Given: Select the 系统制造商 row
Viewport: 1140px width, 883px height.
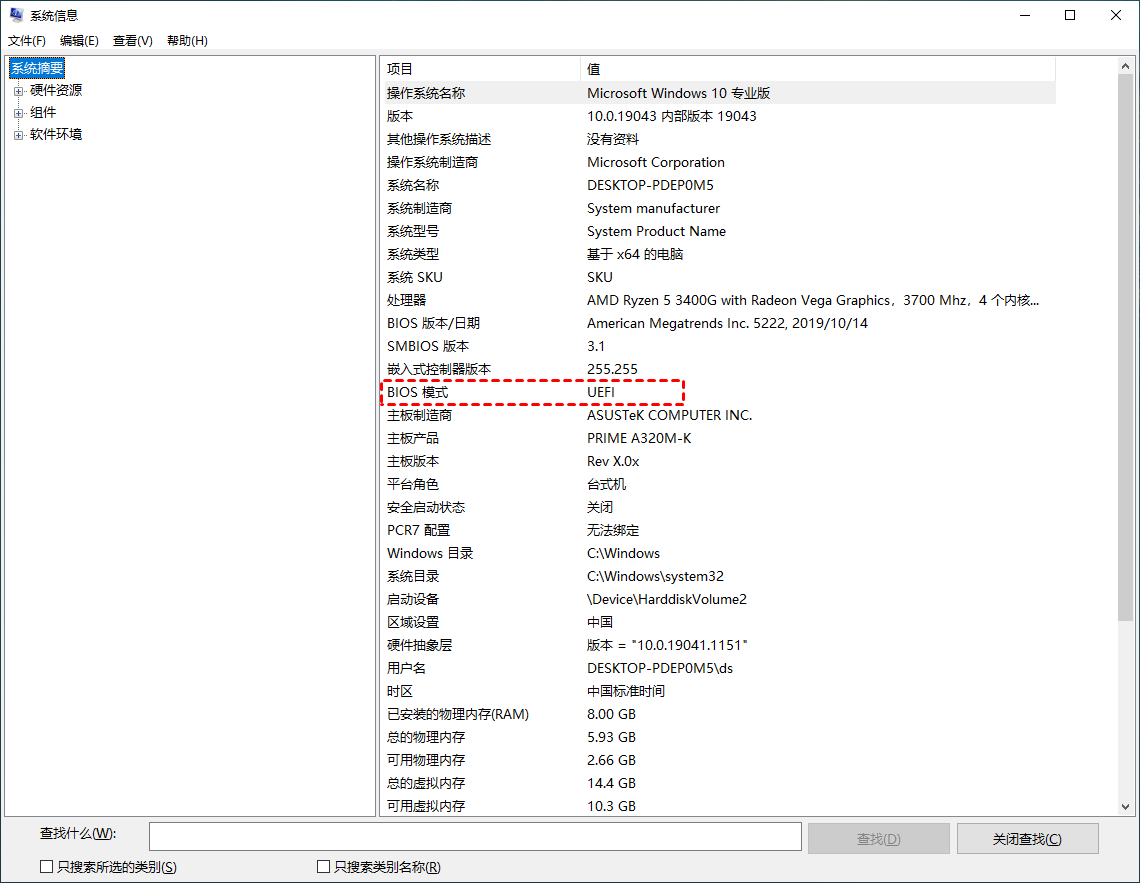Looking at the screenshot, I should click(718, 208).
